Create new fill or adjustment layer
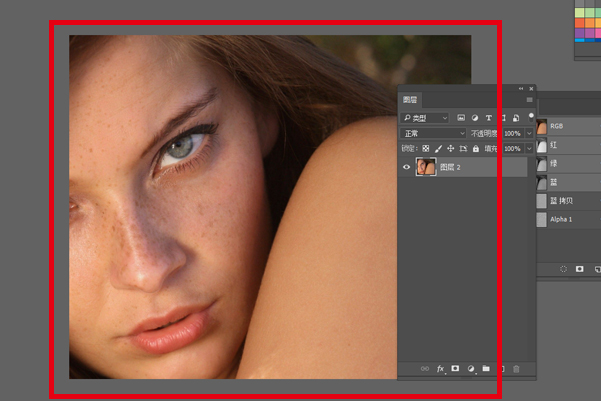Screen dimensions: 601x401 pos(471,369)
